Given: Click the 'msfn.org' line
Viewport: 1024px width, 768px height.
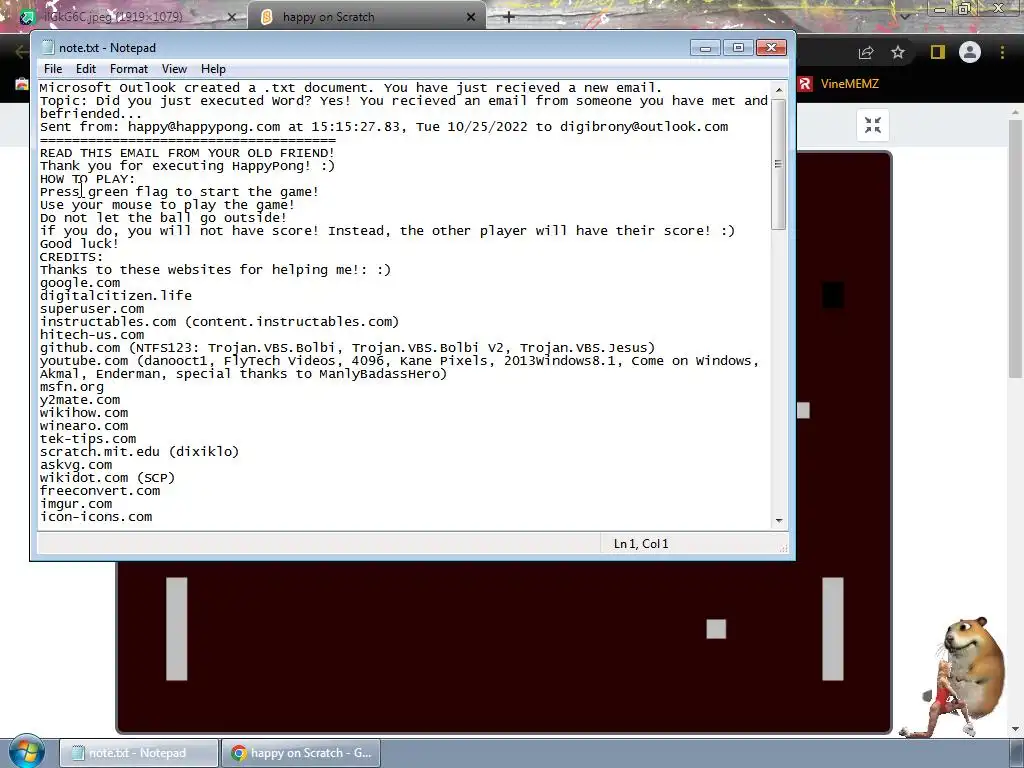Looking at the screenshot, I should [x=72, y=387].
